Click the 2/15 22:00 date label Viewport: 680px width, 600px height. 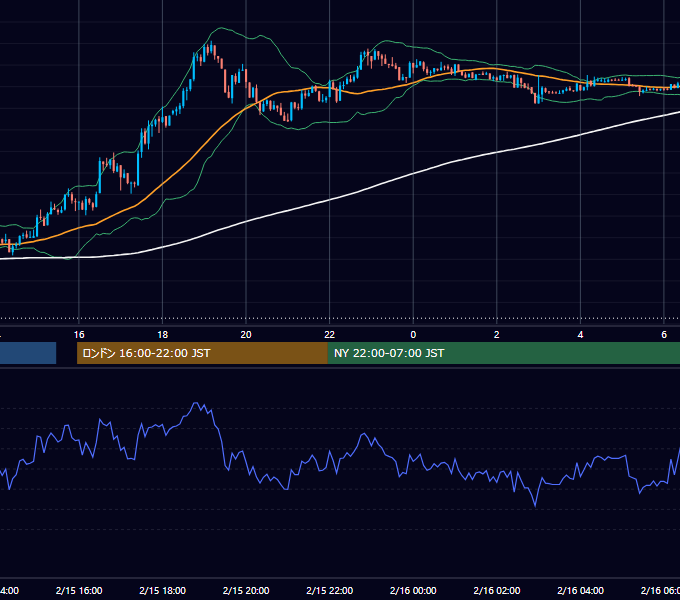(330, 590)
